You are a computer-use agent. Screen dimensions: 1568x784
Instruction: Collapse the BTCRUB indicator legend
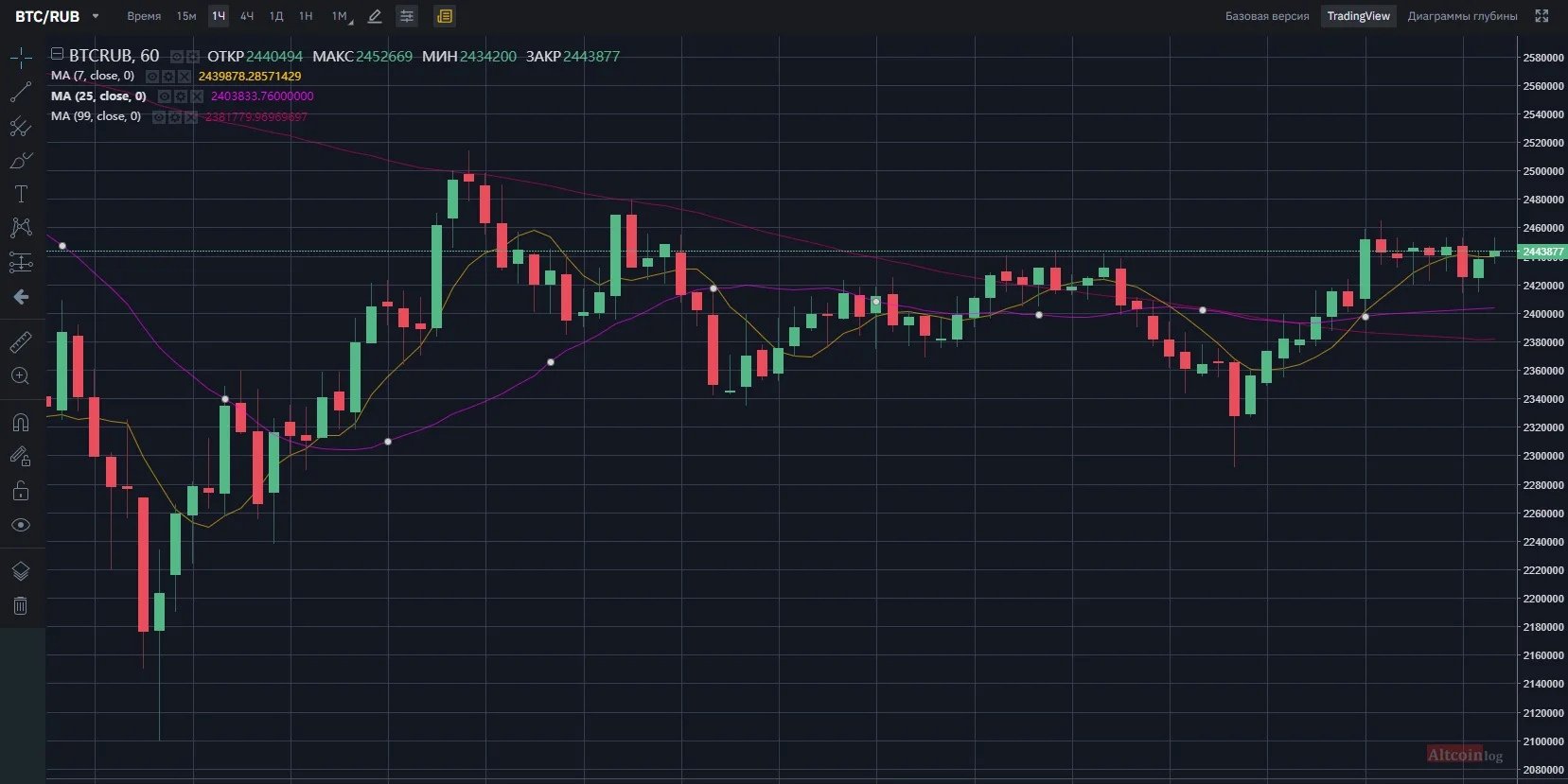point(57,54)
